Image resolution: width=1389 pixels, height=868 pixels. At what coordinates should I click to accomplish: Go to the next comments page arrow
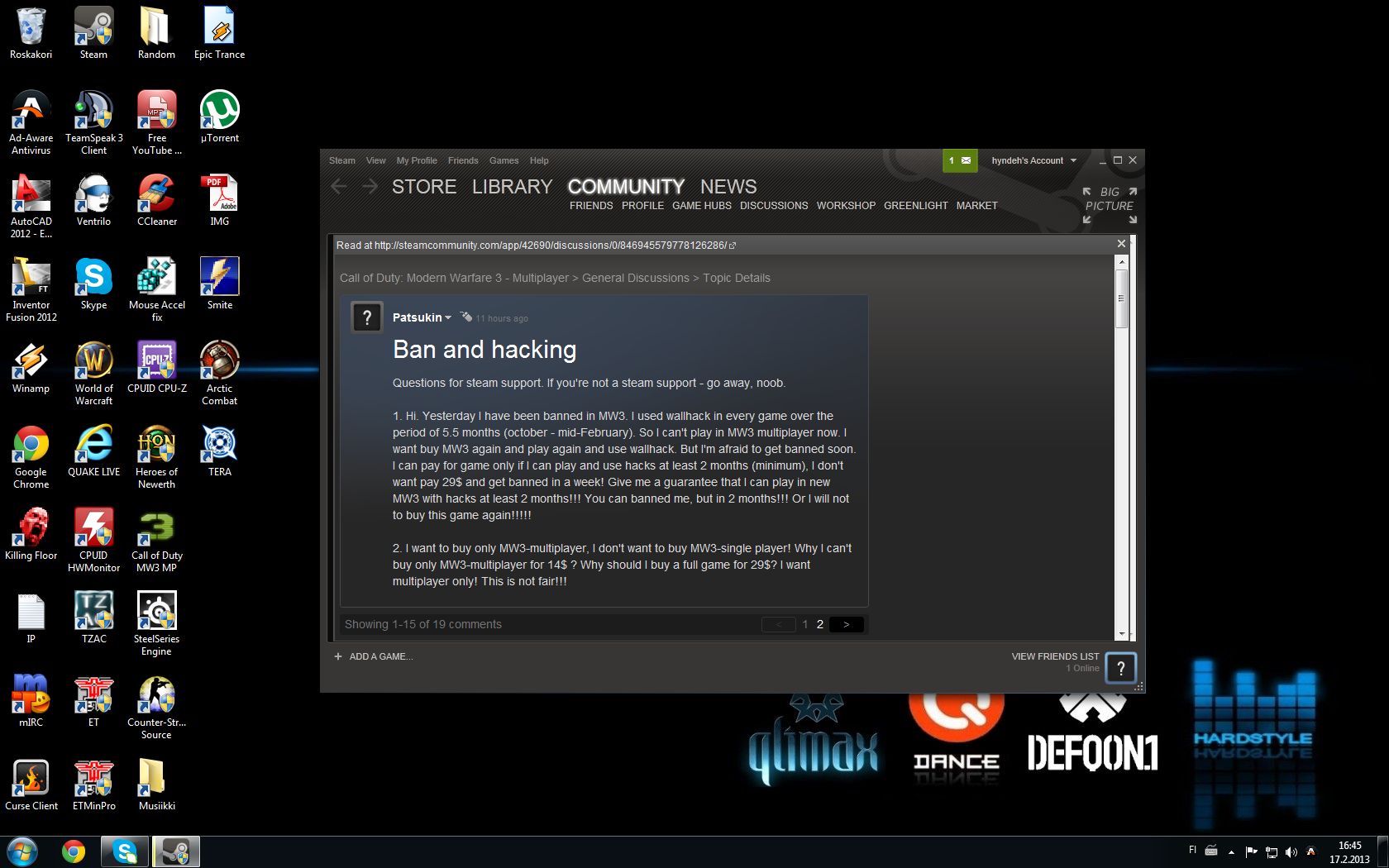click(x=846, y=625)
